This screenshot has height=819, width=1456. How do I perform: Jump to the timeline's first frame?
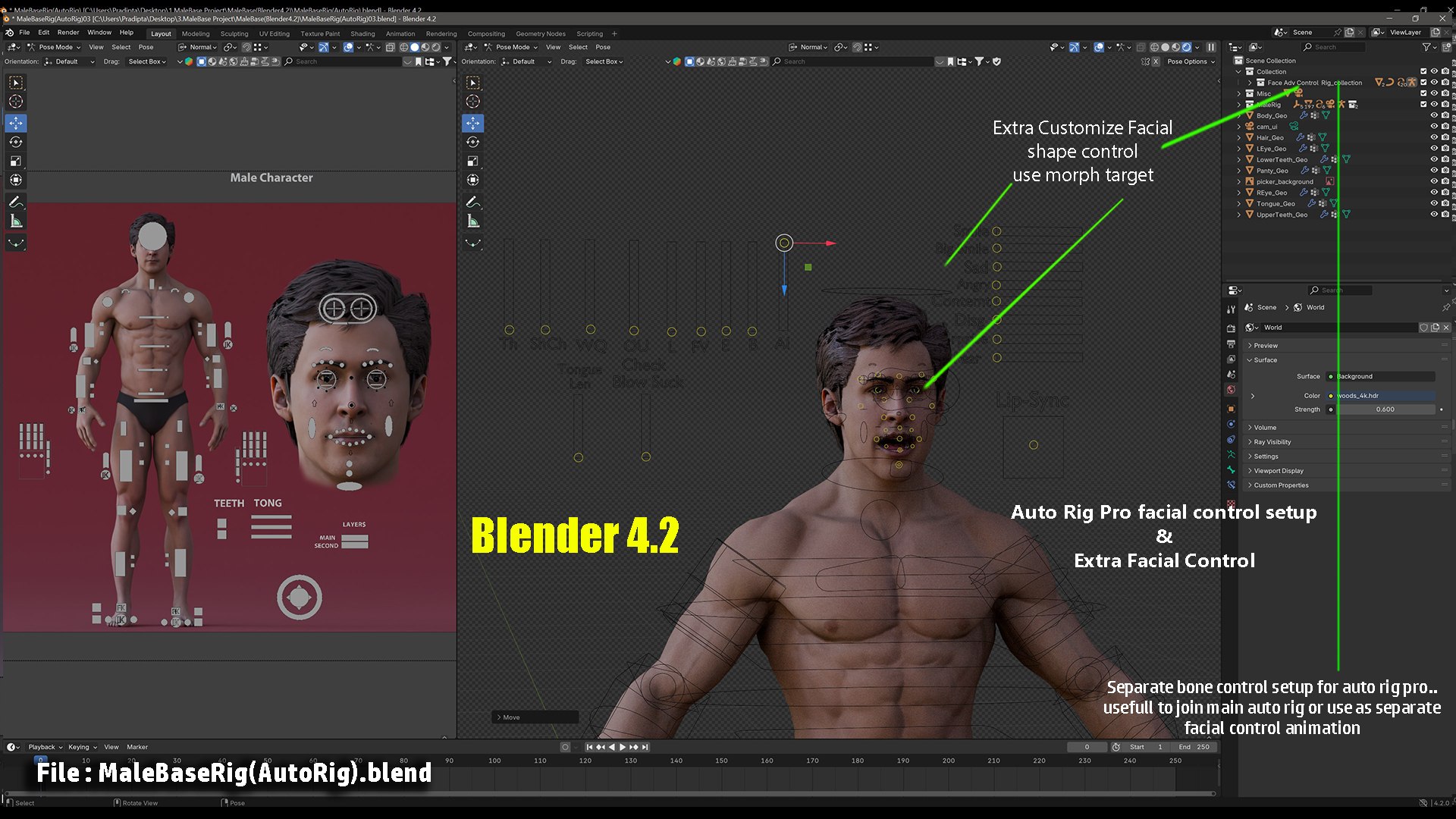[x=589, y=747]
